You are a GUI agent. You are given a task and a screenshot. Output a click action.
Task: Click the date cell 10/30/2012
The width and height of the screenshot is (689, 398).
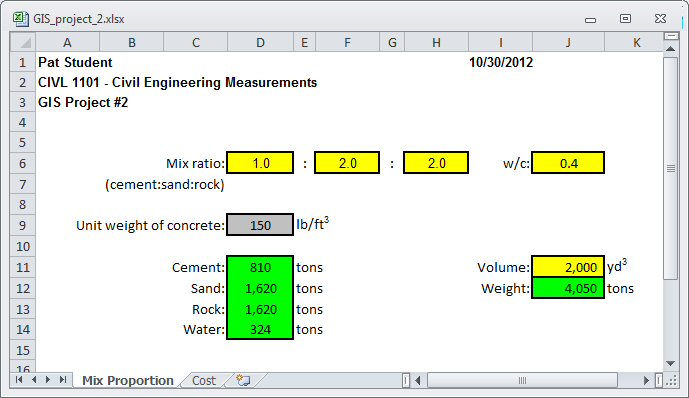point(501,62)
